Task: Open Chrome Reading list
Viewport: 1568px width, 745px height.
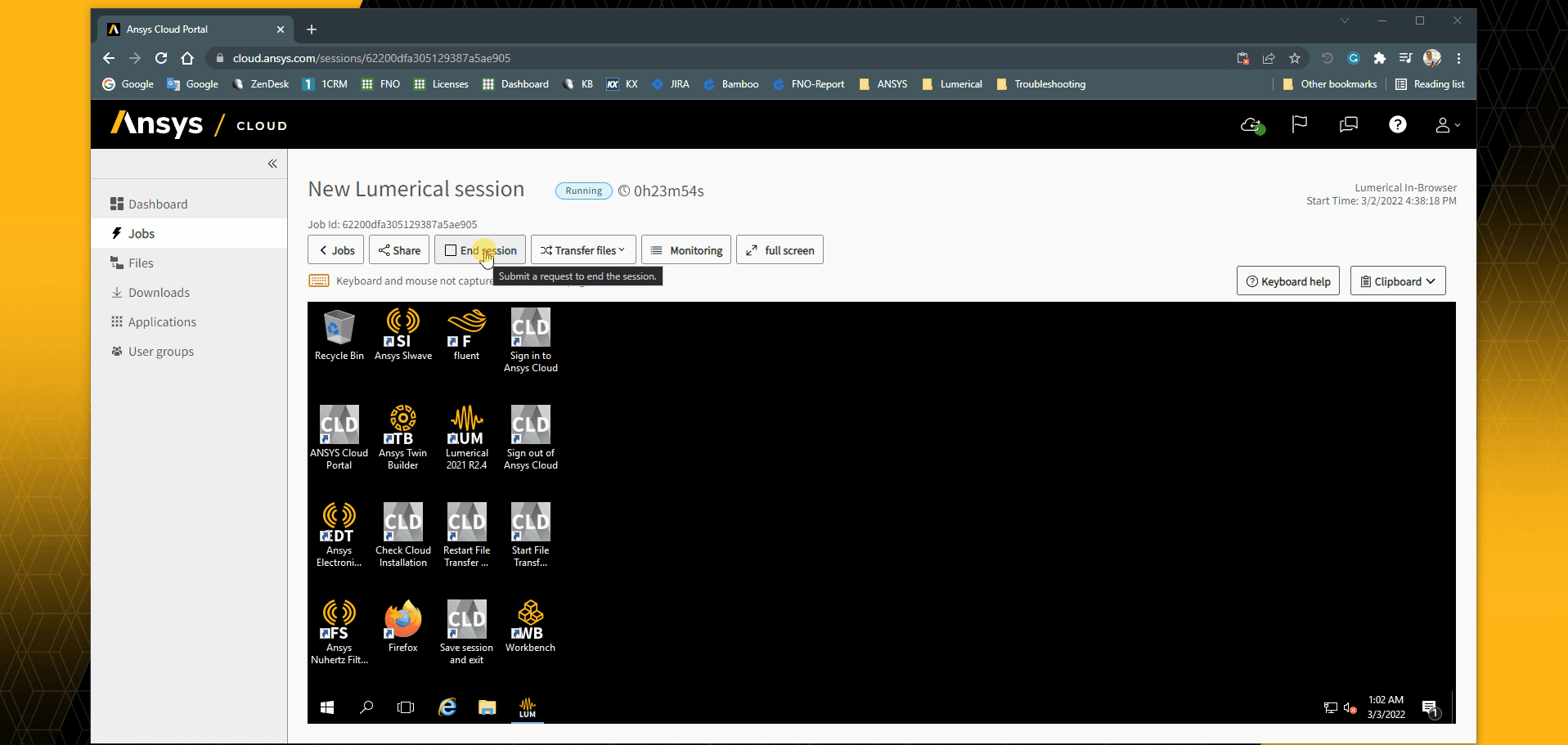Action: (x=1430, y=84)
